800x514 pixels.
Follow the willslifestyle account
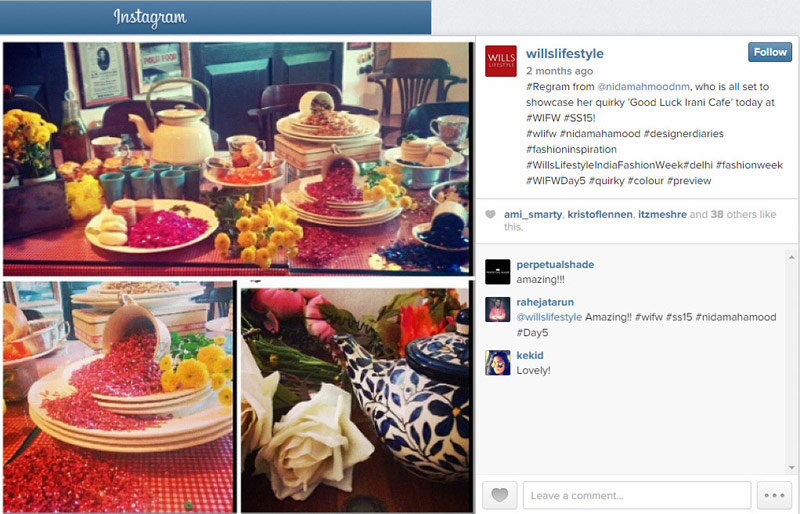[770, 52]
